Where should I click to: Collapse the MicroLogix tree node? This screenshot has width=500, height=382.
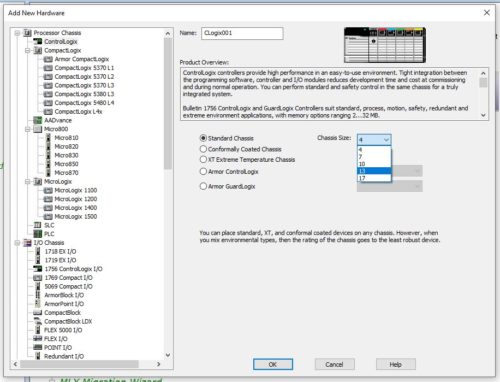click(28, 182)
